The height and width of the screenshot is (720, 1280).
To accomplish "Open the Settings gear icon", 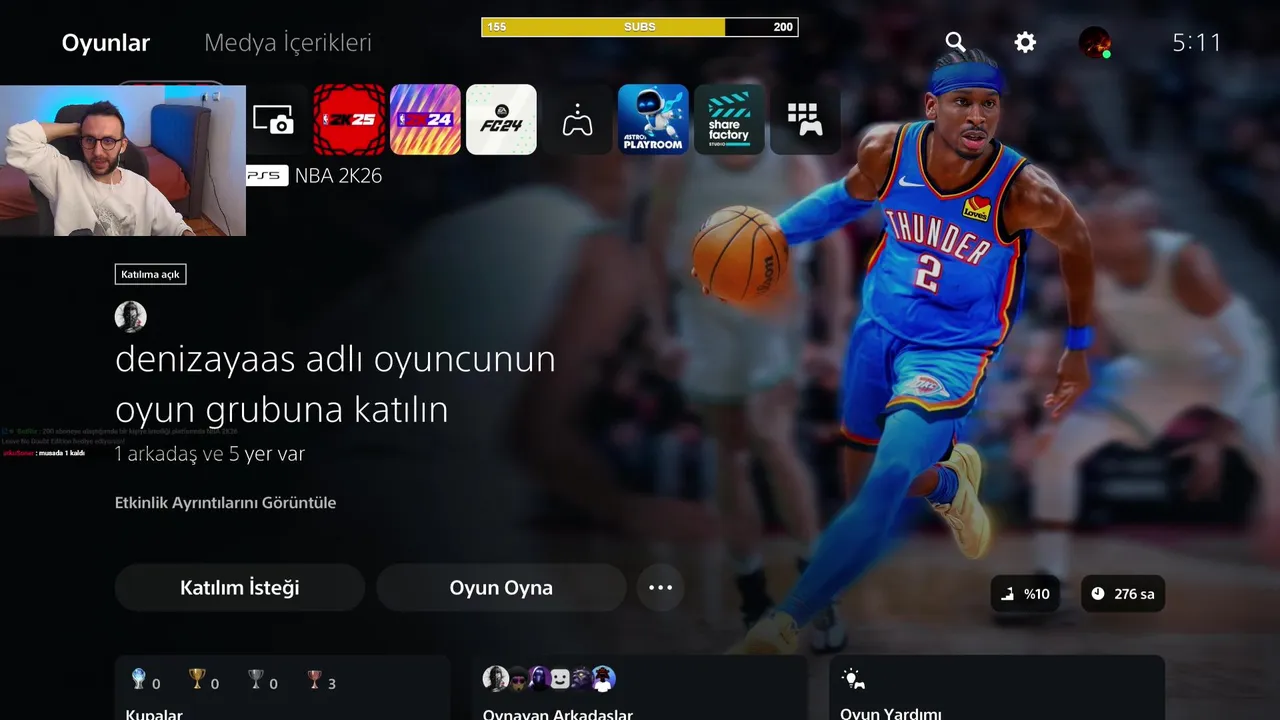I will [1025, 42].
